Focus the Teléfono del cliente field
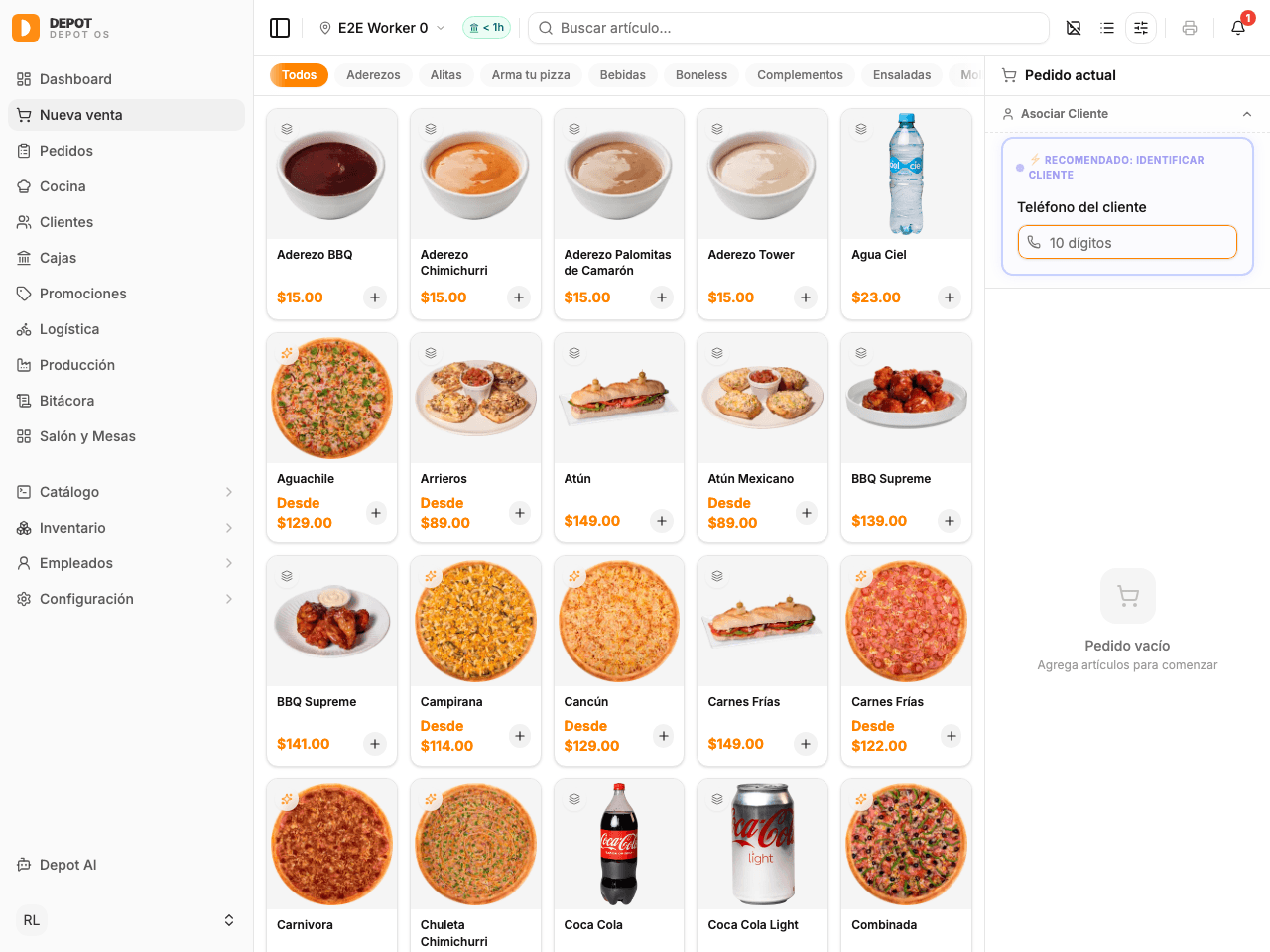This screenshot has height=952, width=1270. [1127, 242]
